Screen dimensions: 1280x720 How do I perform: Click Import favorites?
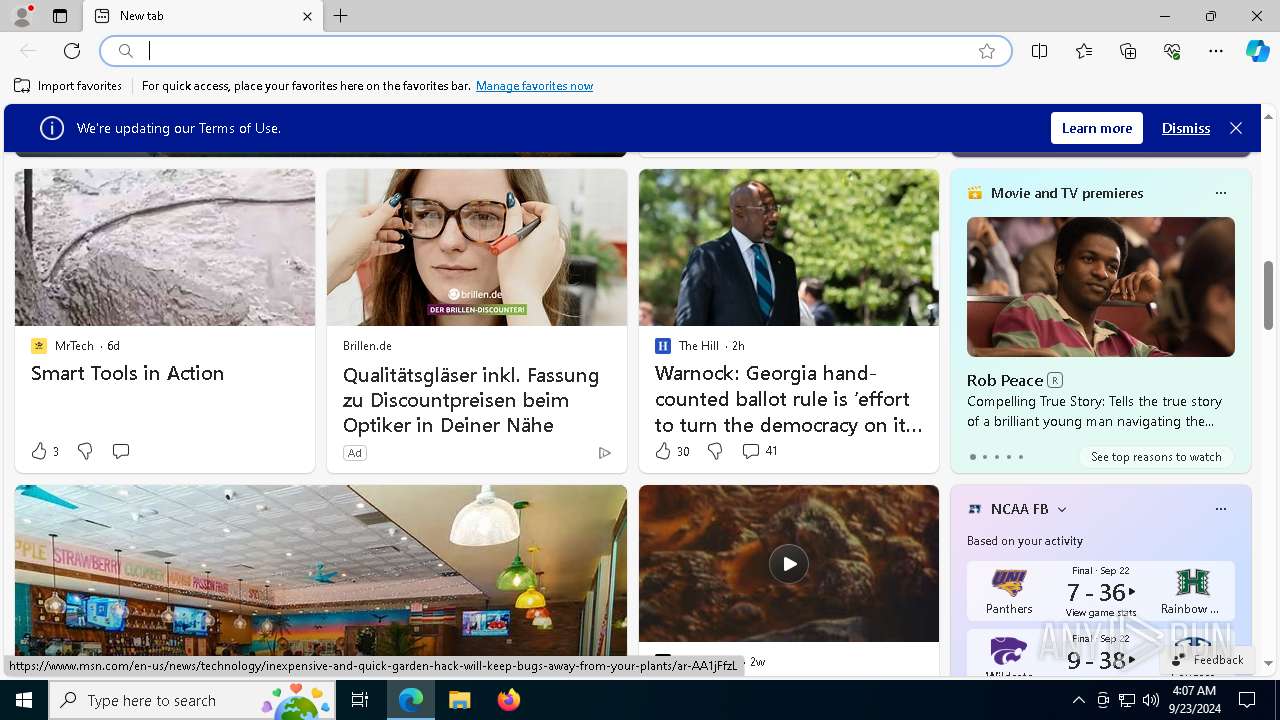pos(68,86)
